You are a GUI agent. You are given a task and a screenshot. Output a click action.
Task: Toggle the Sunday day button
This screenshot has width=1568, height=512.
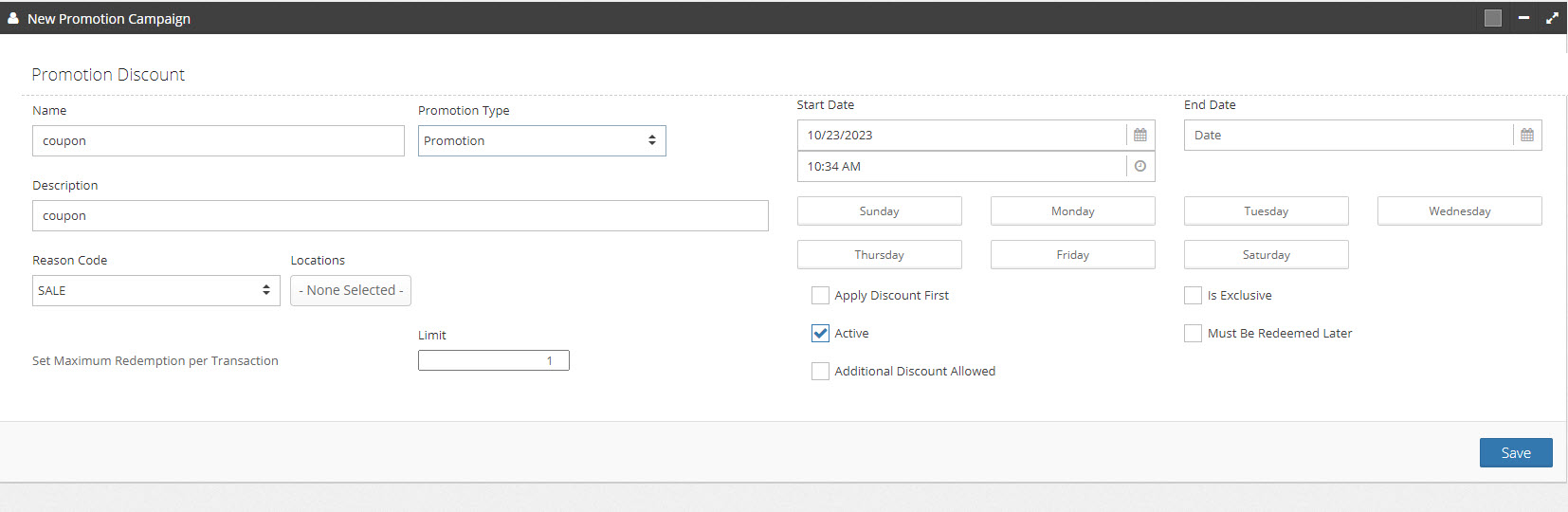pyautogui.click(x=880, y=211)
